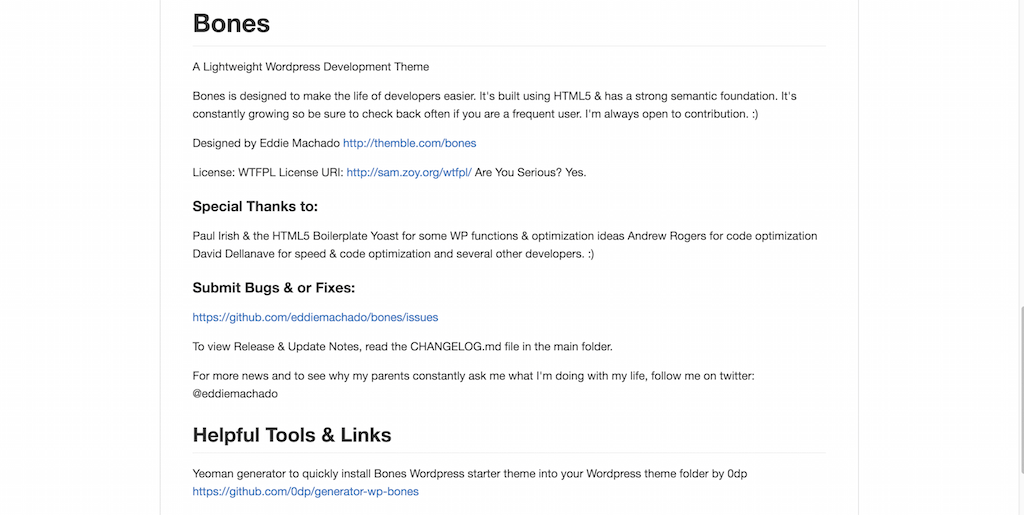Click the "CHANGELOG.md" text in release notes line
This screenshot has width=1024, height=515.
456,347
